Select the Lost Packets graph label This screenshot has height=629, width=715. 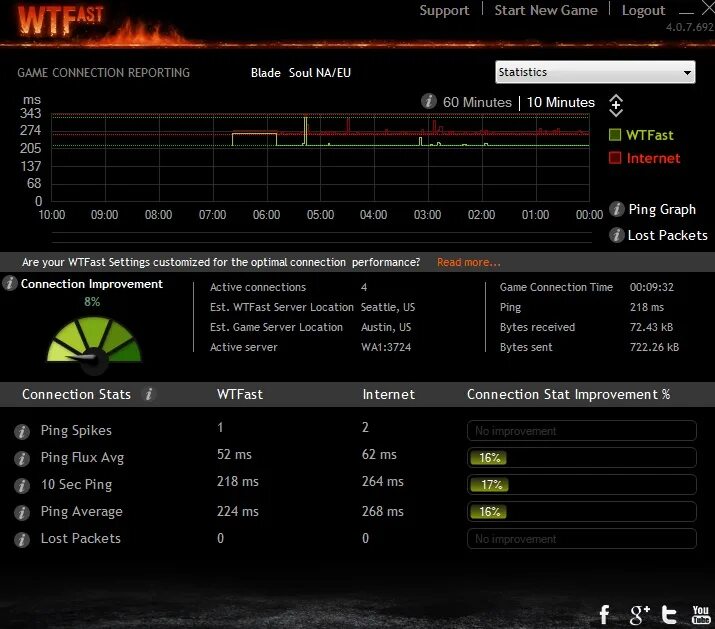coord(668,235)
